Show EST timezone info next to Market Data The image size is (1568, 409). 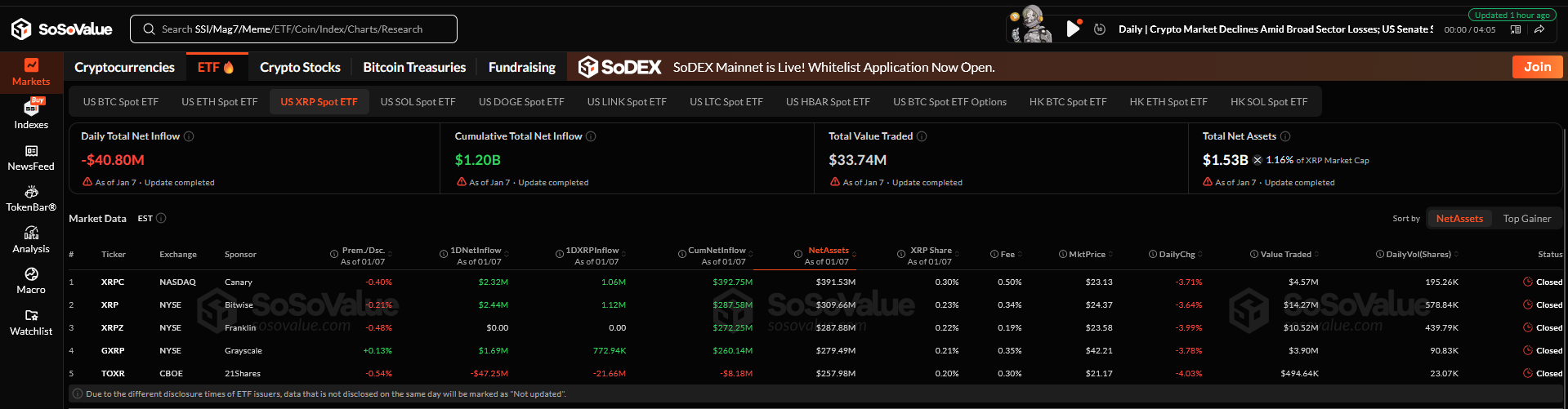[161, 218]
